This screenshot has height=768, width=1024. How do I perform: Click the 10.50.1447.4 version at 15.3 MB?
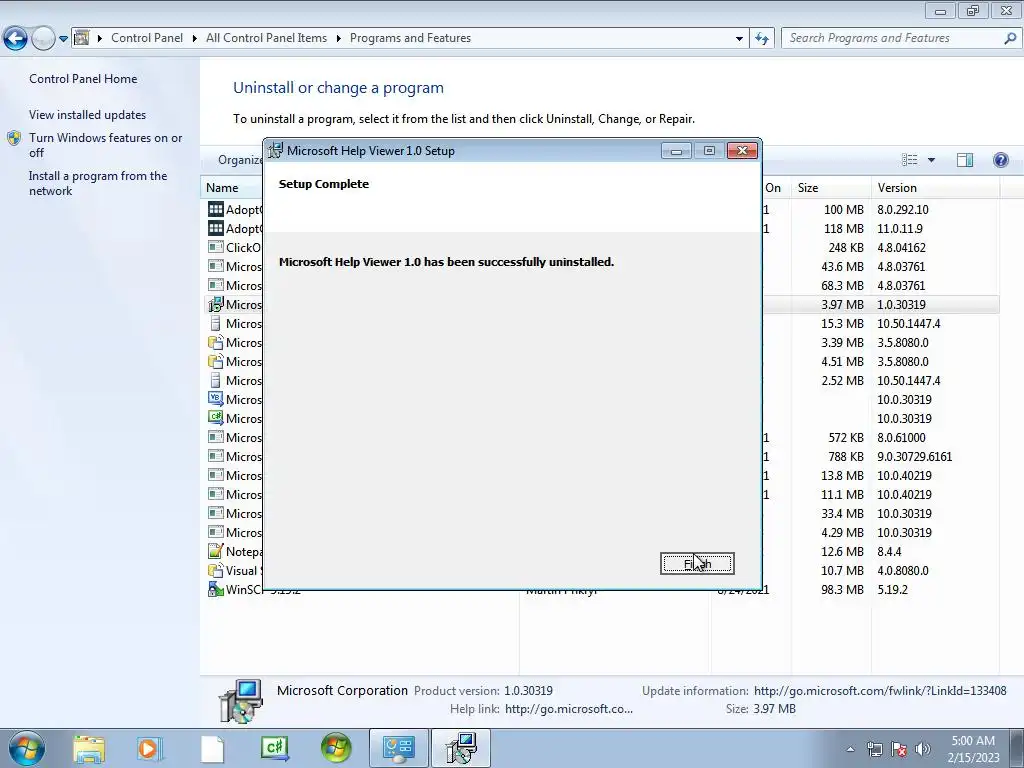(x=908, y=324)
